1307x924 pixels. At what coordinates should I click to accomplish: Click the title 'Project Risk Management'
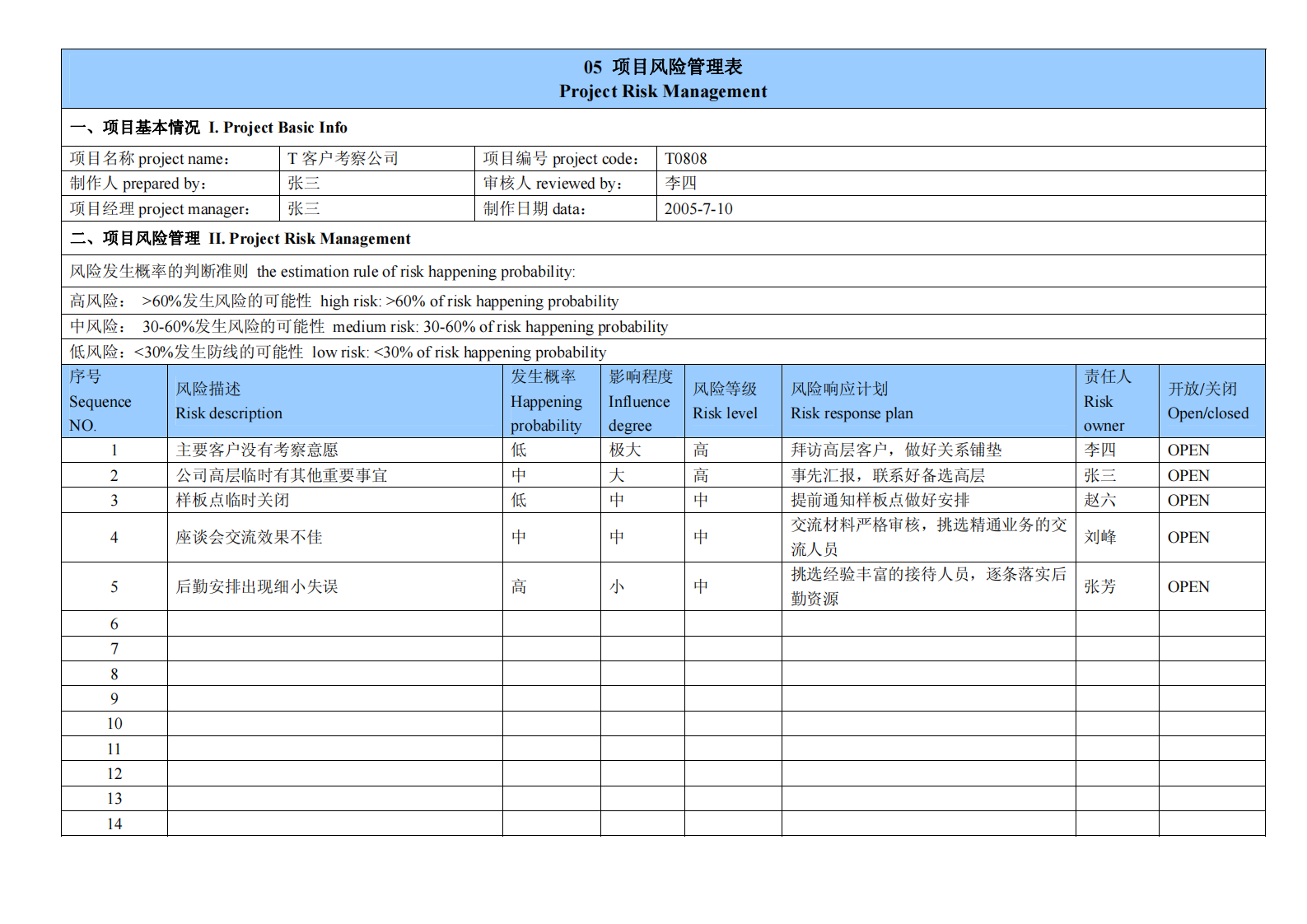(663, 91)
